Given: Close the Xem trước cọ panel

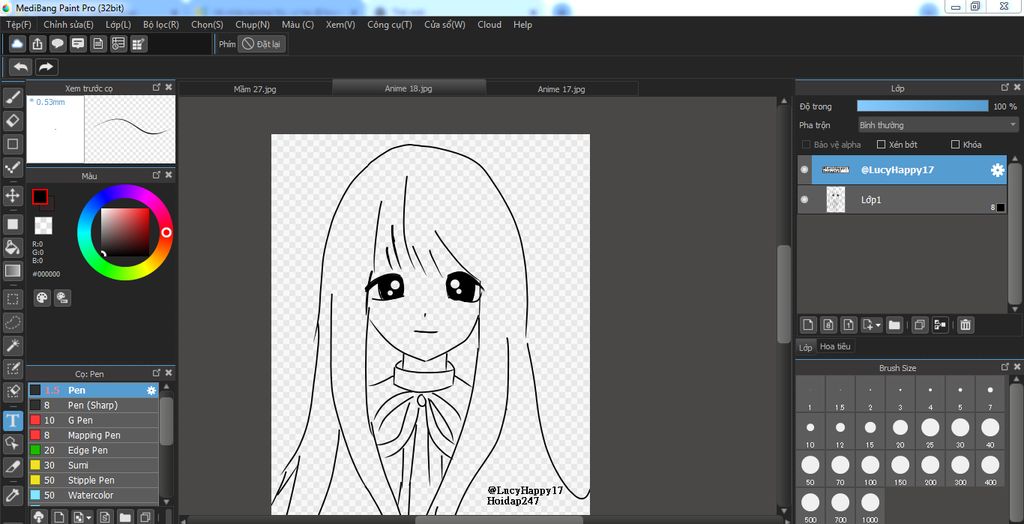Looking at the screenshot, I should pos(168,87).
